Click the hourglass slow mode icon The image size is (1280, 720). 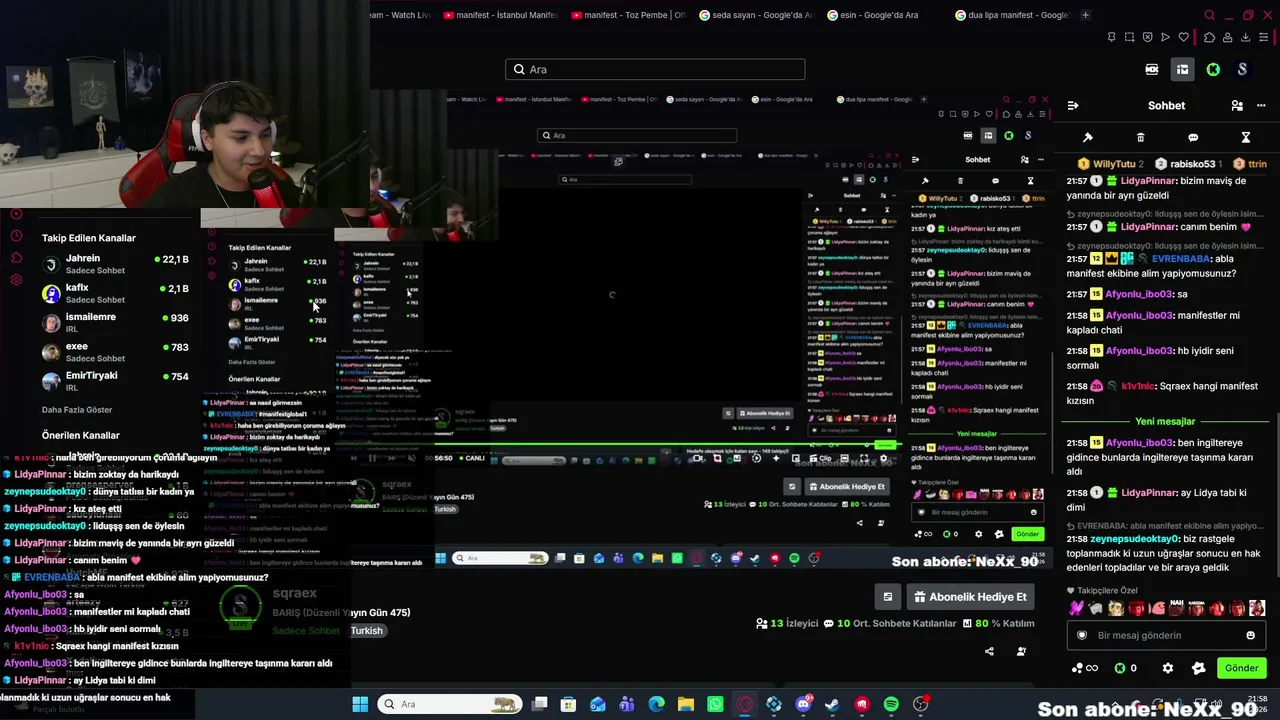click(1246, 137)
